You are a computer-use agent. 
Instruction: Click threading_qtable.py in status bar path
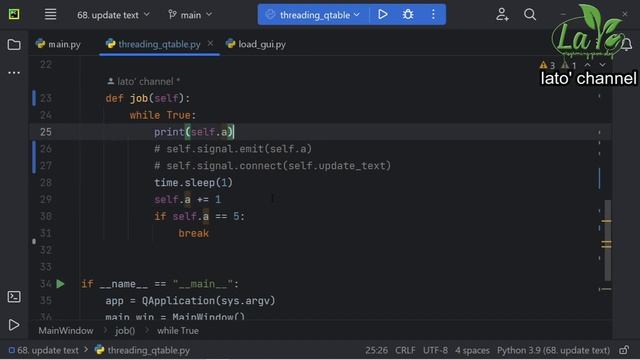tap(142, 350)
